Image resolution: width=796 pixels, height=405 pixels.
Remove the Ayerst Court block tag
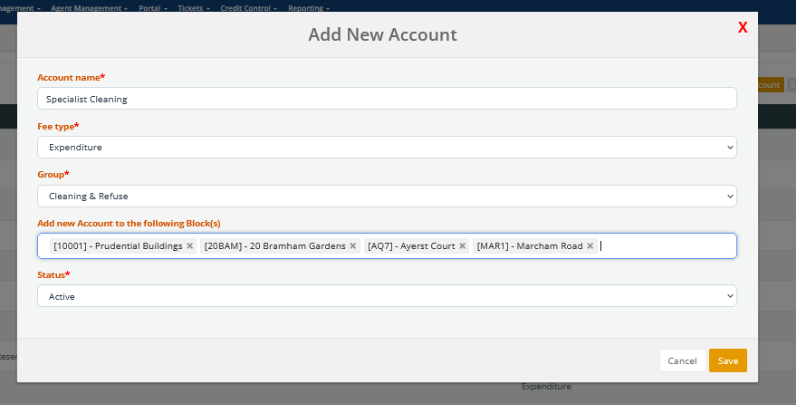point(462,246)
